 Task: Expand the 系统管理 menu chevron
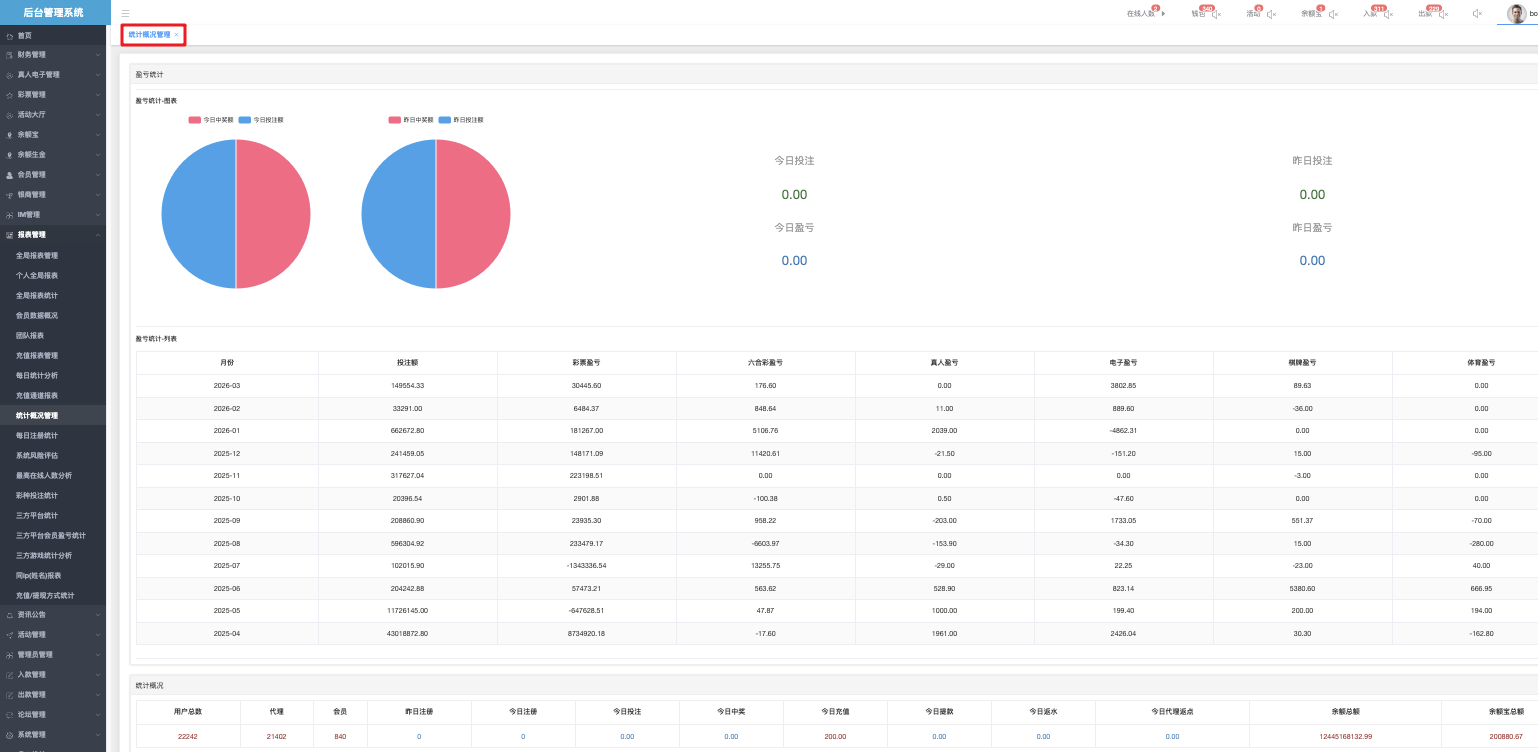[98, 735]
